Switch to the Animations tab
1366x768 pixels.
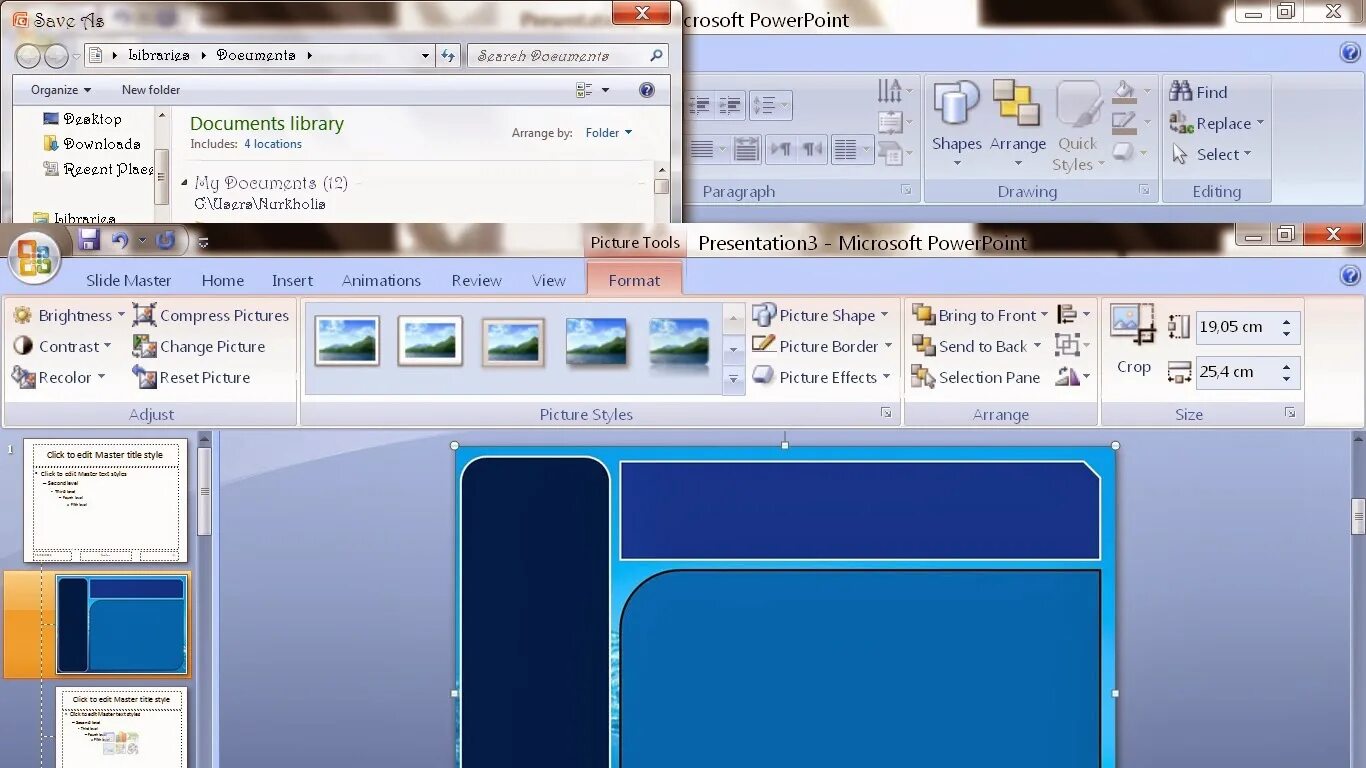(x=381, y=281)
